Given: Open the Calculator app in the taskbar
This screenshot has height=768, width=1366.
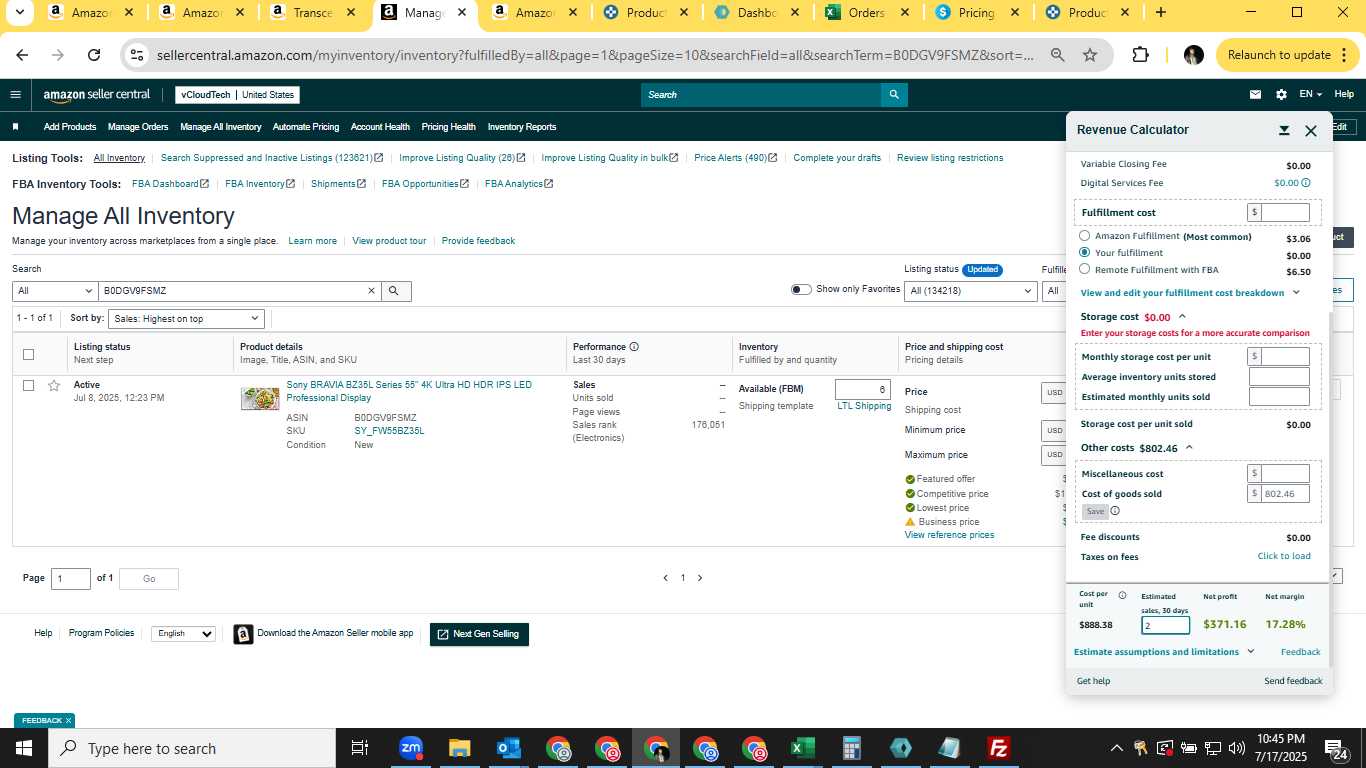Looking at the screenshot, I should 851,748.
